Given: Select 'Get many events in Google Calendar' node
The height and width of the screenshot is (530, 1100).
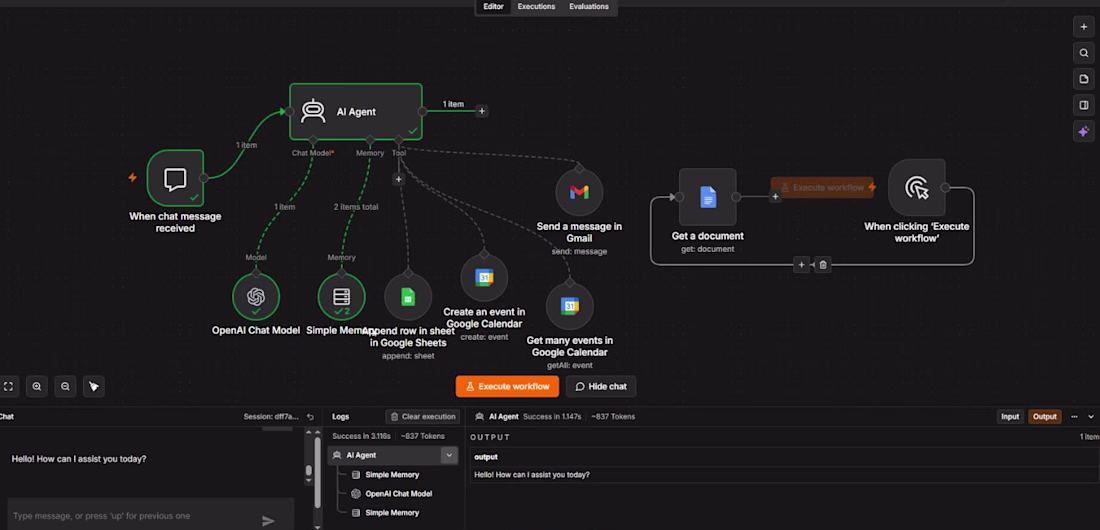Looking at the screenshot, I should [x=570, y=306].
